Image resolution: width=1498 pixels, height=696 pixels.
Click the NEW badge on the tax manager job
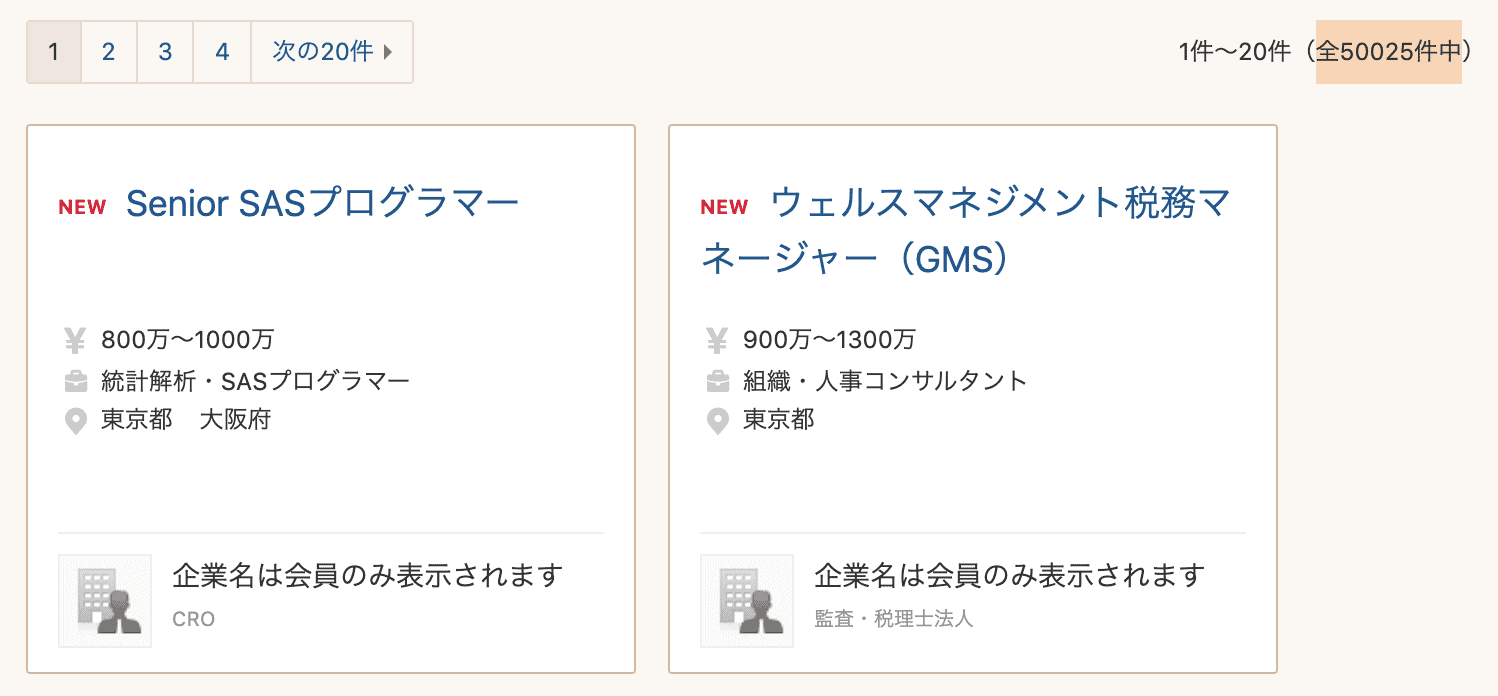click(724, 206)
